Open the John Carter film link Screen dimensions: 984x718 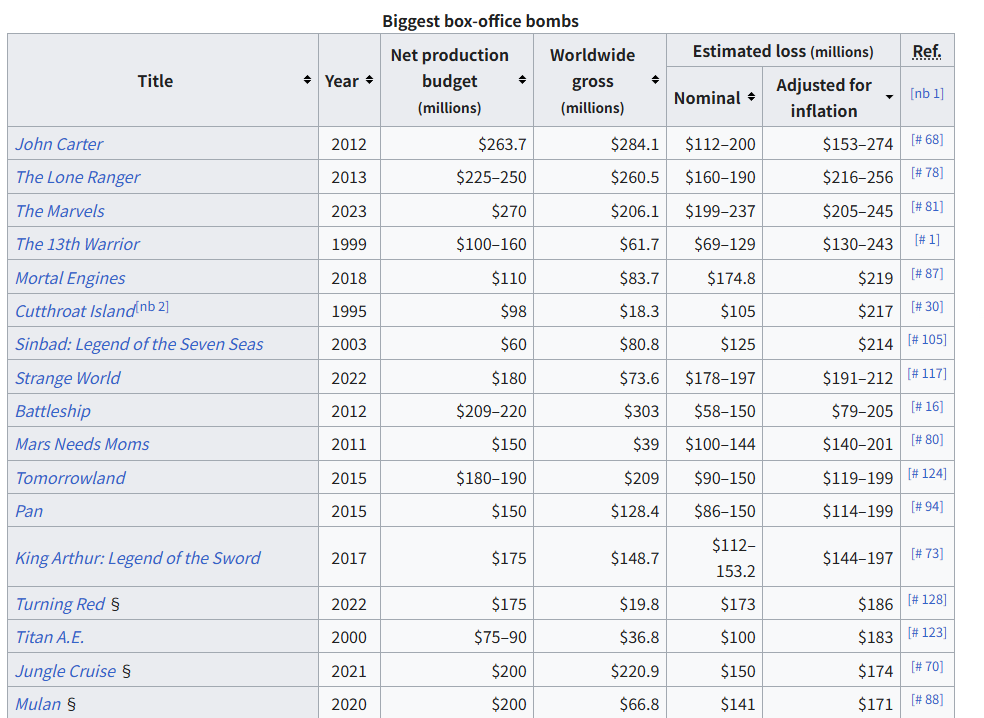click(59, 144)
